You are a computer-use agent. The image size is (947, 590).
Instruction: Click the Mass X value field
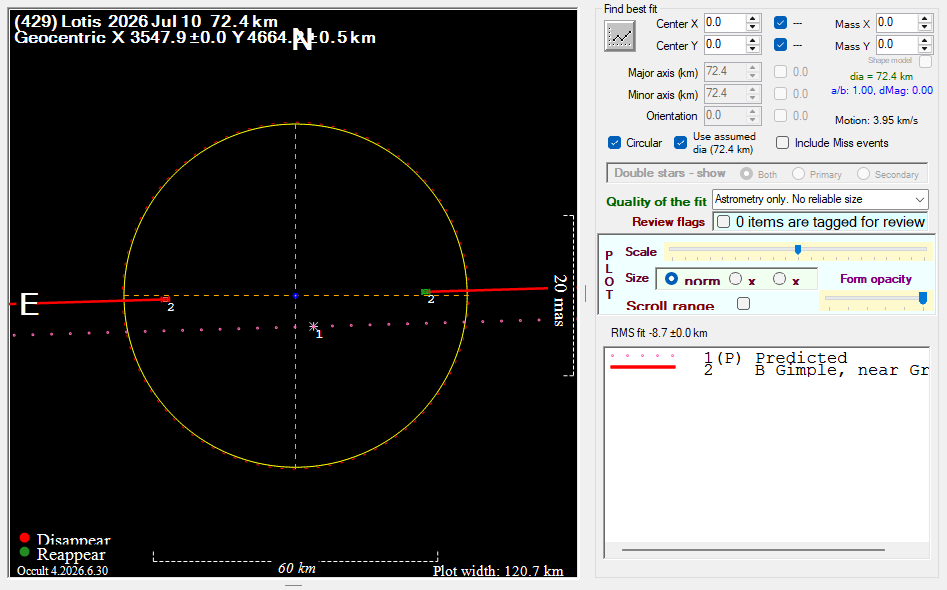897,23
